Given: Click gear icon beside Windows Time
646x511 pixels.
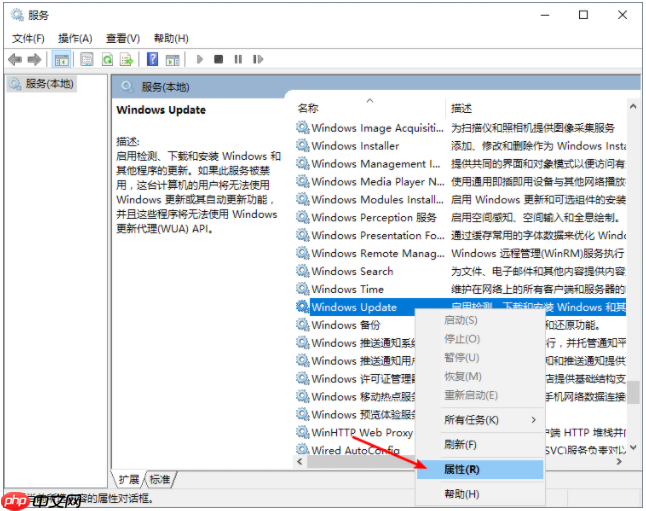Looking at the screenshot, I should click(x=303, y=289).
